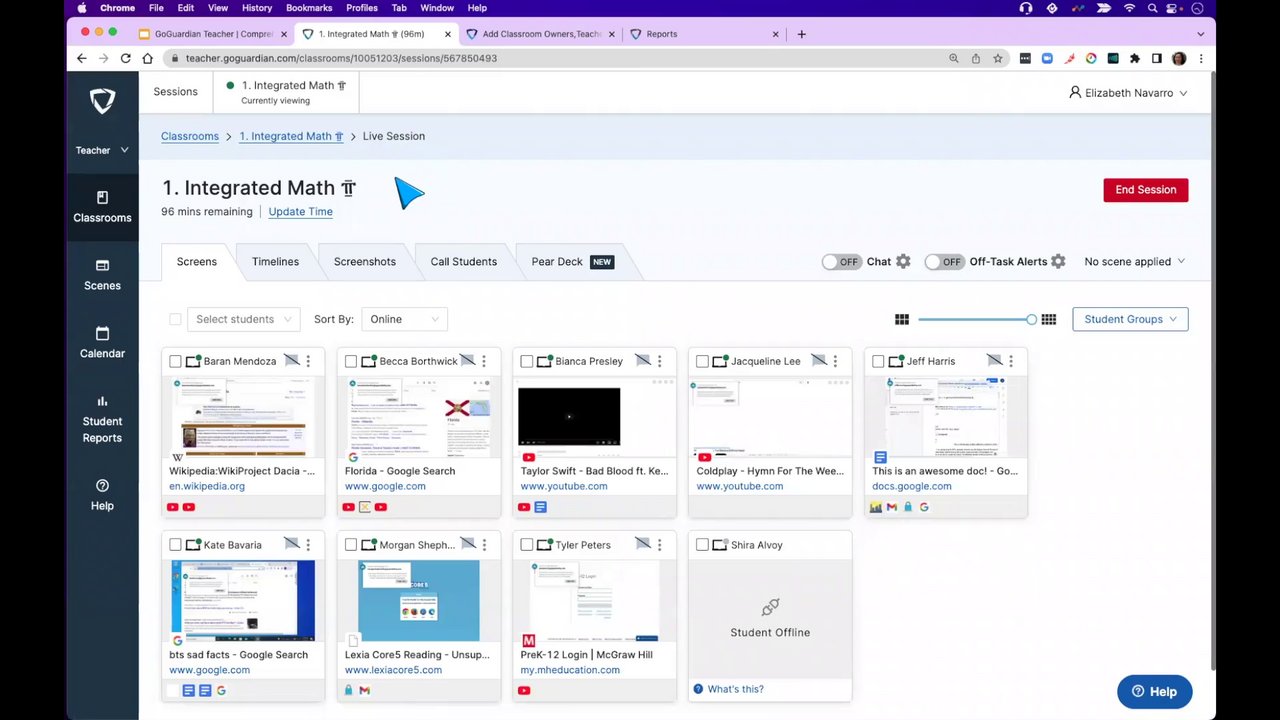Viewport: 1280px width, 720px height.
Task: Click the End Session button
Action: click(1145, 190)
